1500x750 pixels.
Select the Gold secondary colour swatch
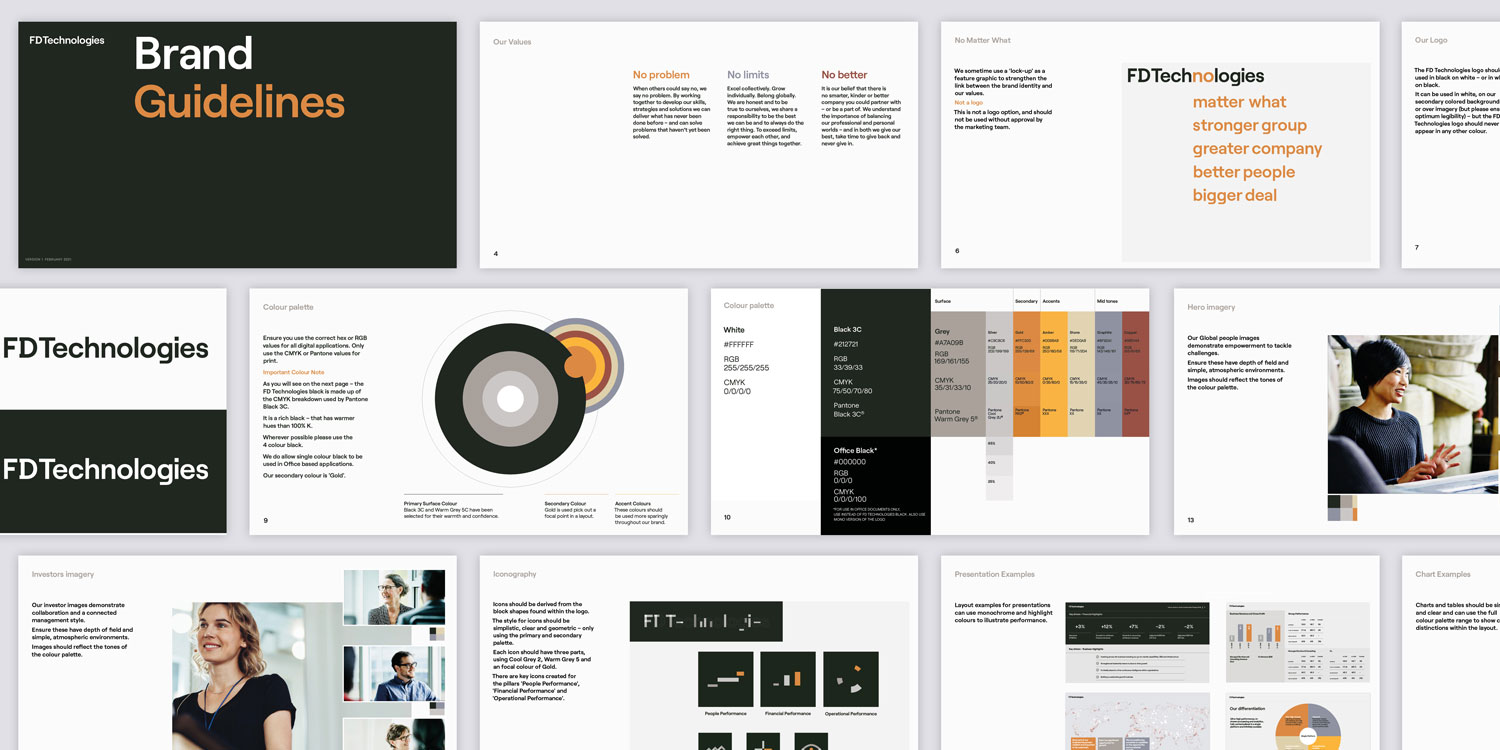[1026, 374]
